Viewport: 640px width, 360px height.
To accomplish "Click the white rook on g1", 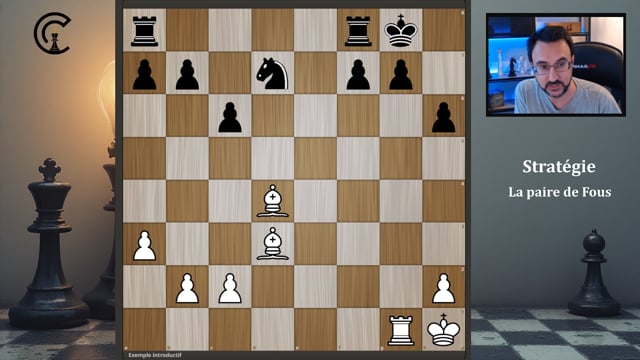I will (401, 330).
